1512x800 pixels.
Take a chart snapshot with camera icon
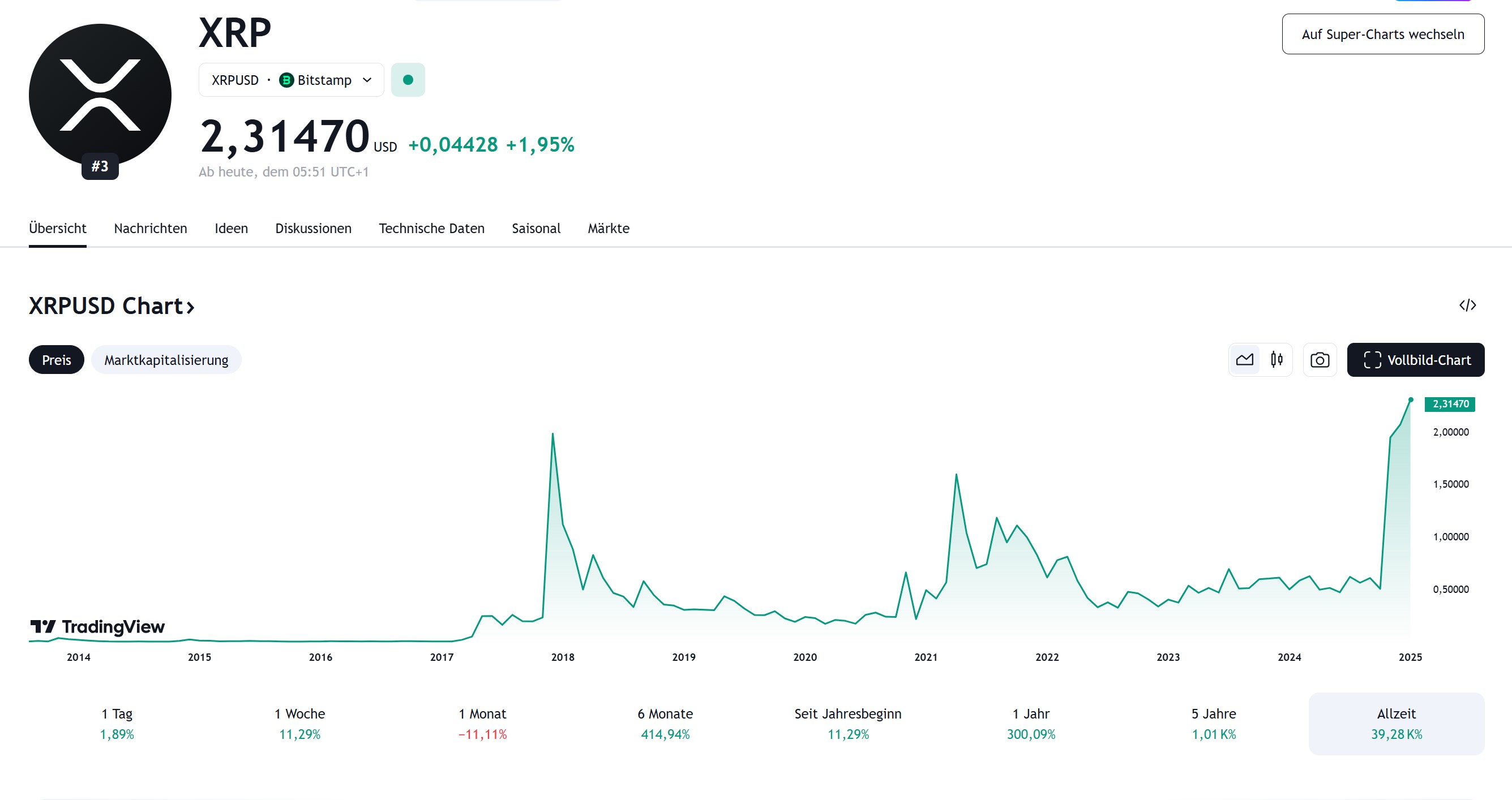pos(1320,359)
